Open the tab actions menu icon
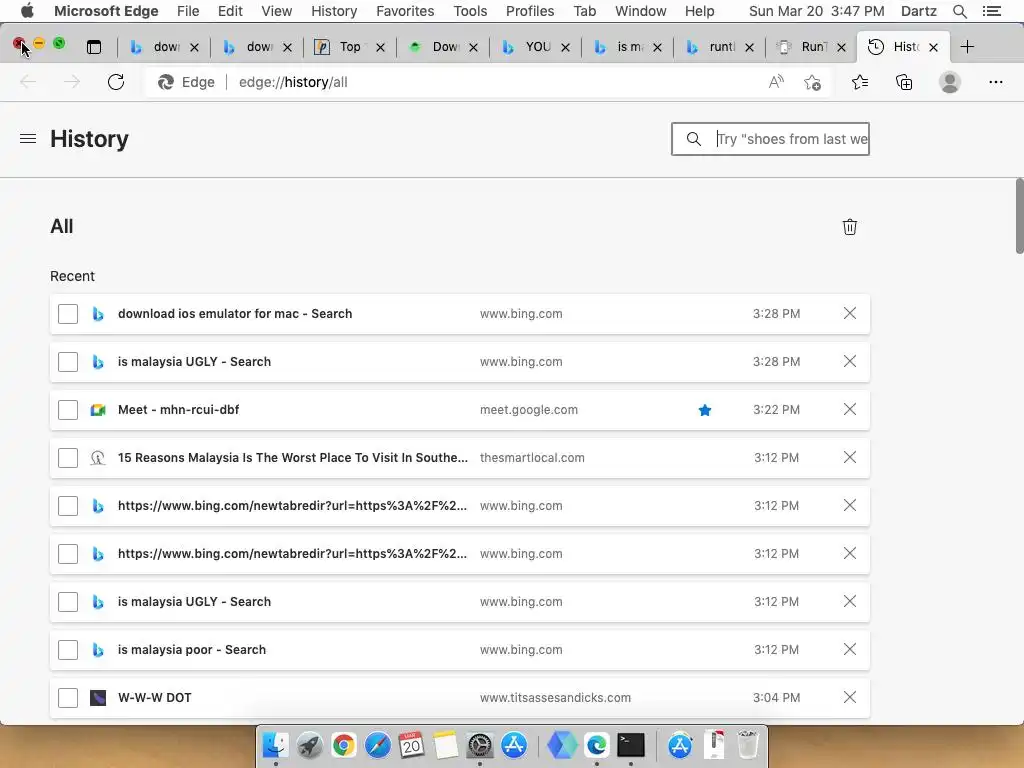The image size is (1024, 768). (x=94, y=46)
